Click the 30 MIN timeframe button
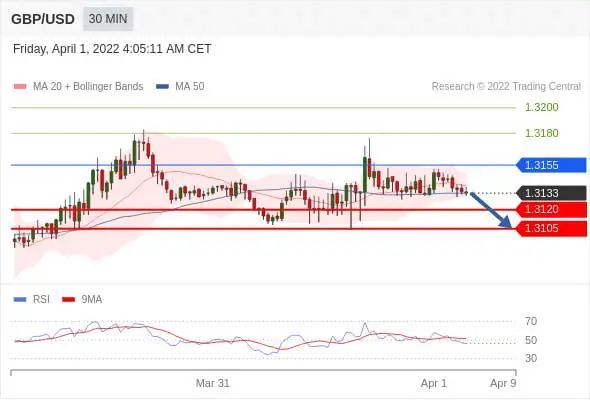This screenshot has width=590, height=400. coord(108,19)
